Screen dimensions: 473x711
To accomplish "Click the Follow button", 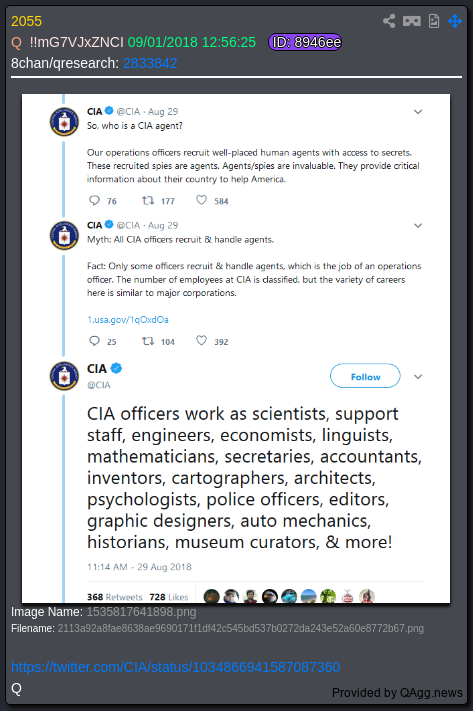I will pyautogui.click(x=365, y=376).
